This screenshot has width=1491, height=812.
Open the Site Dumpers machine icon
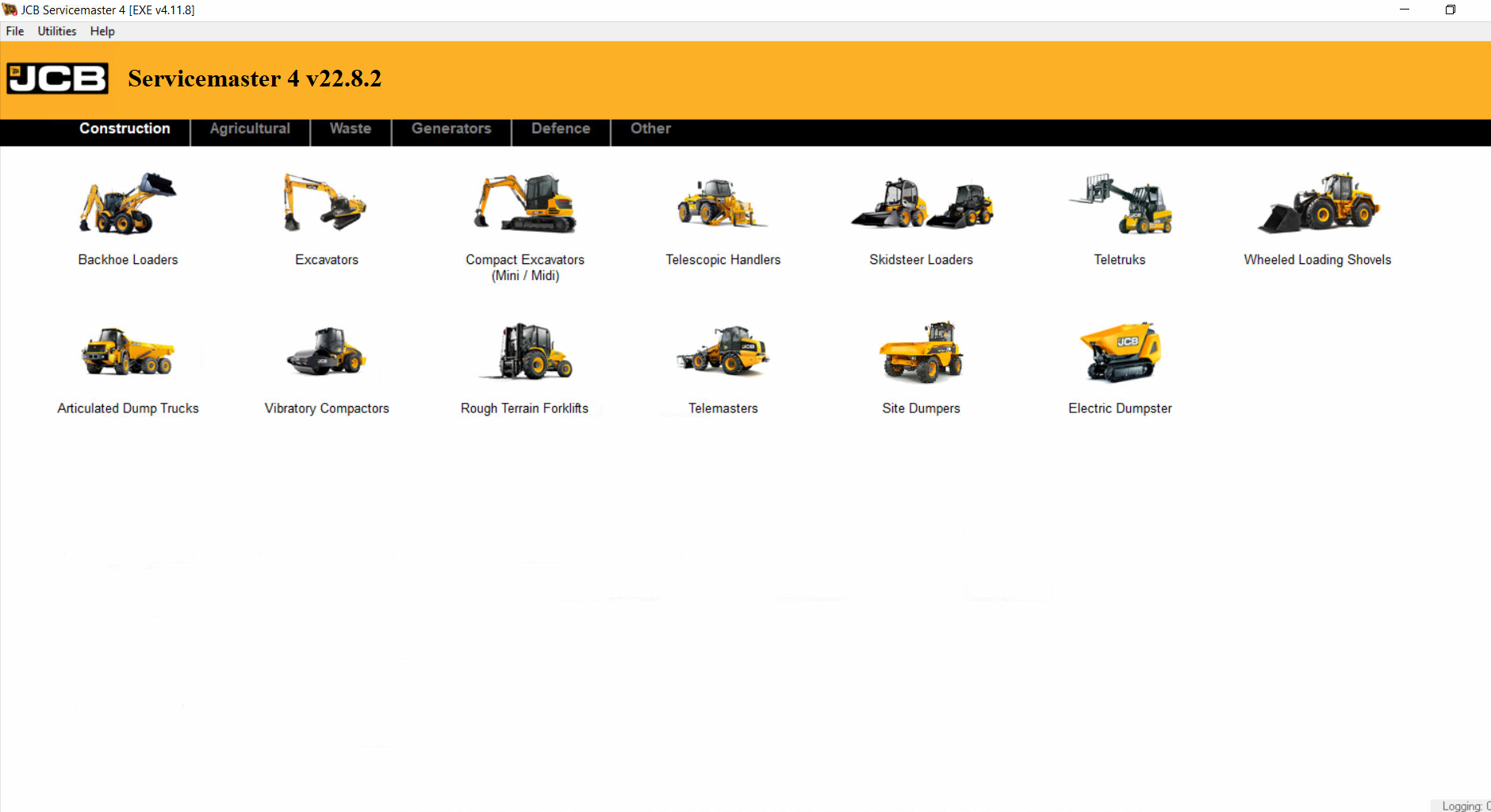tap(921, 352)
